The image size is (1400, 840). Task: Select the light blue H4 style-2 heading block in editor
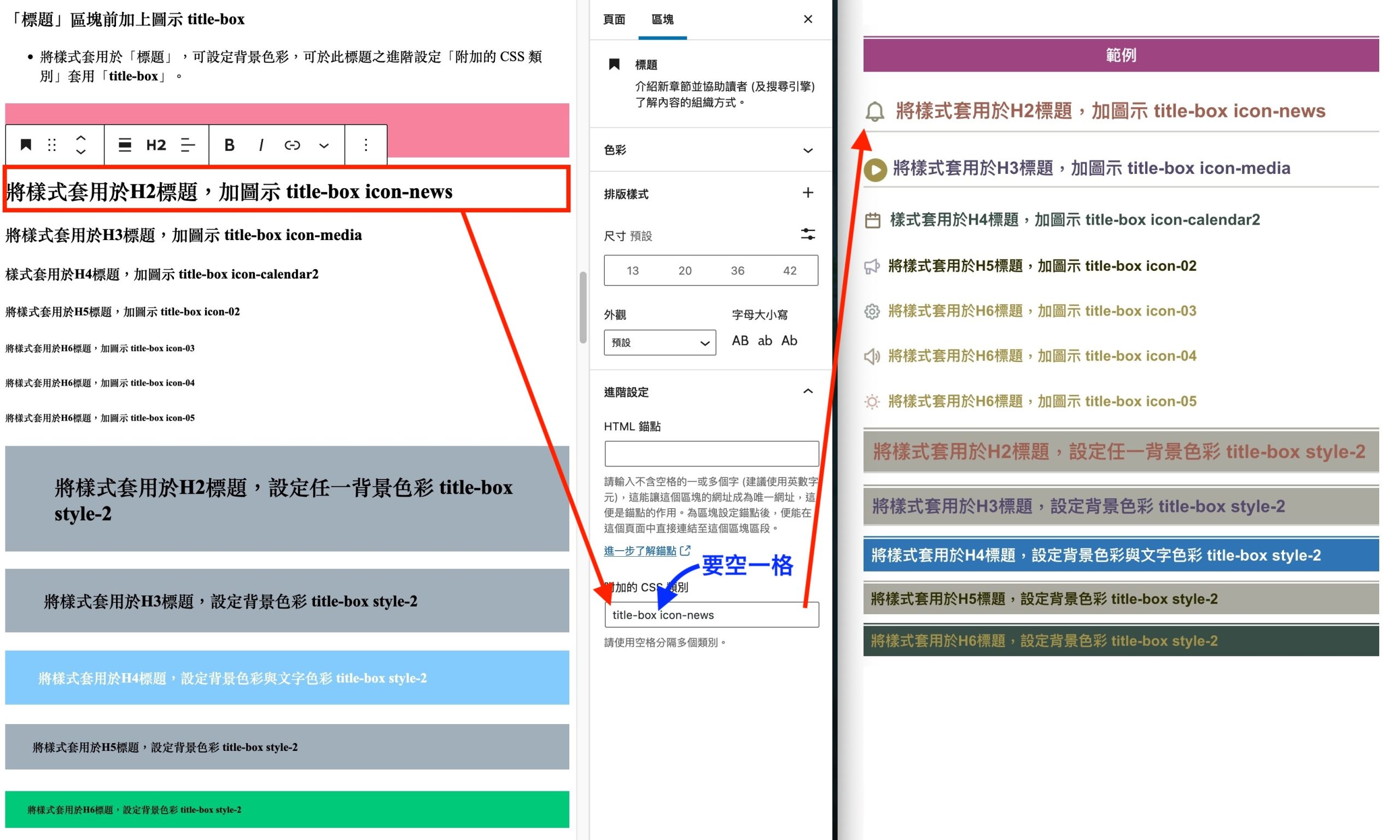[287, 678]
